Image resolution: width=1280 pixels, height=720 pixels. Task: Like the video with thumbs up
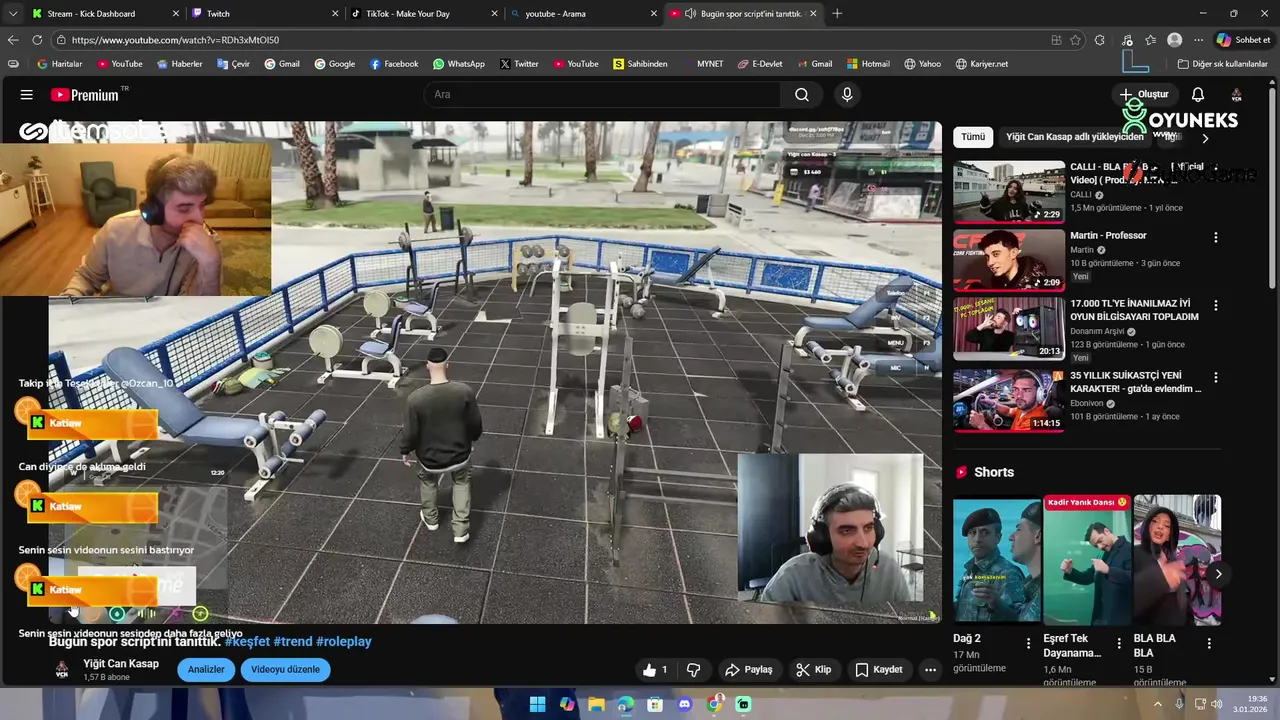point(655,670)
